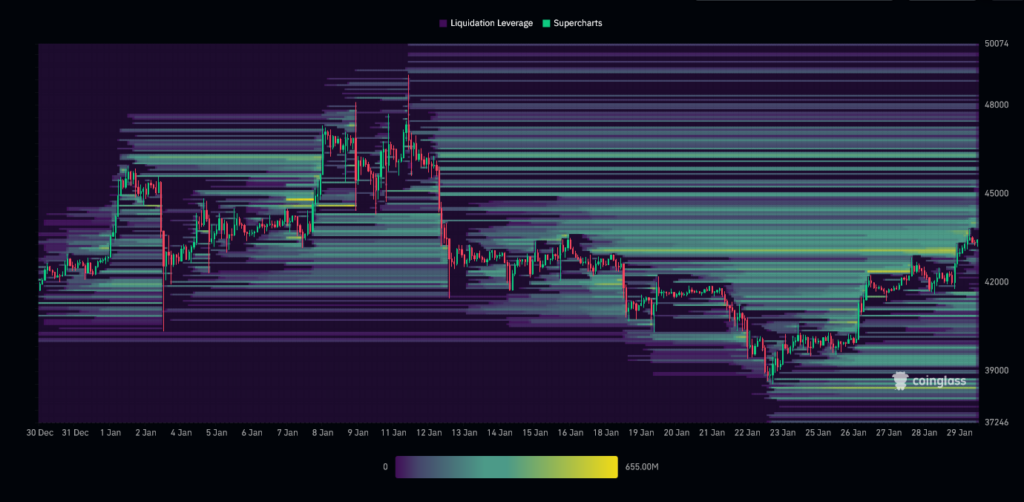1024x502 pixels.
Task: Click the 4 Jan date label
Action: pos(181,432)
